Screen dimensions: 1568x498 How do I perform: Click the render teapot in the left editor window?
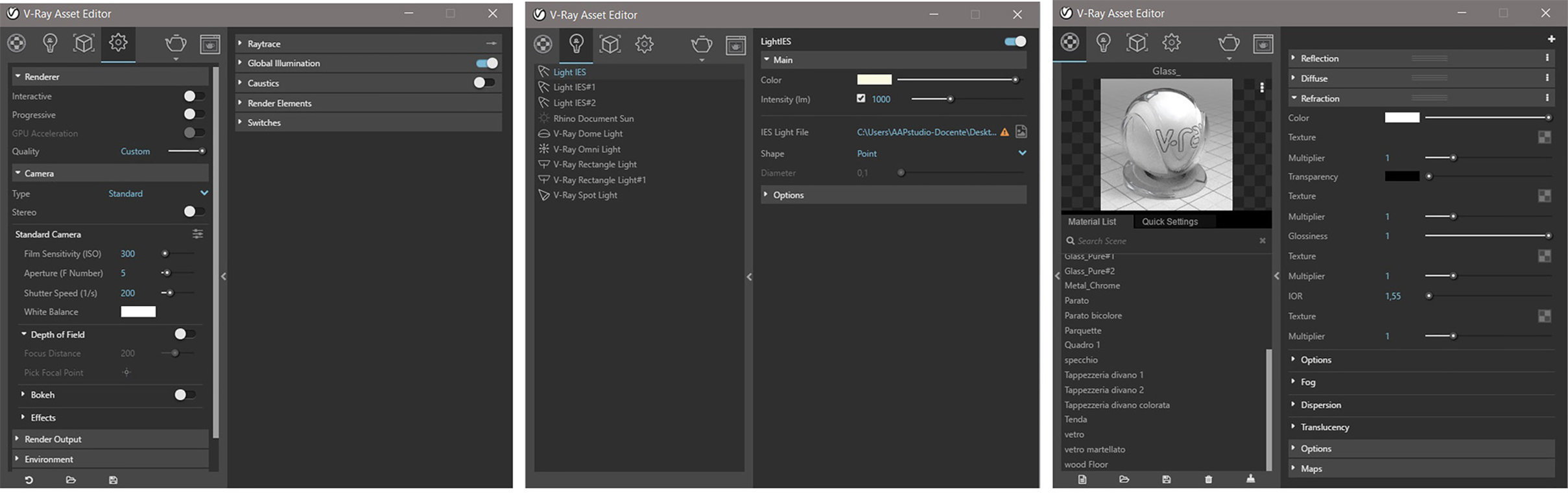click(x=176, y=44)
